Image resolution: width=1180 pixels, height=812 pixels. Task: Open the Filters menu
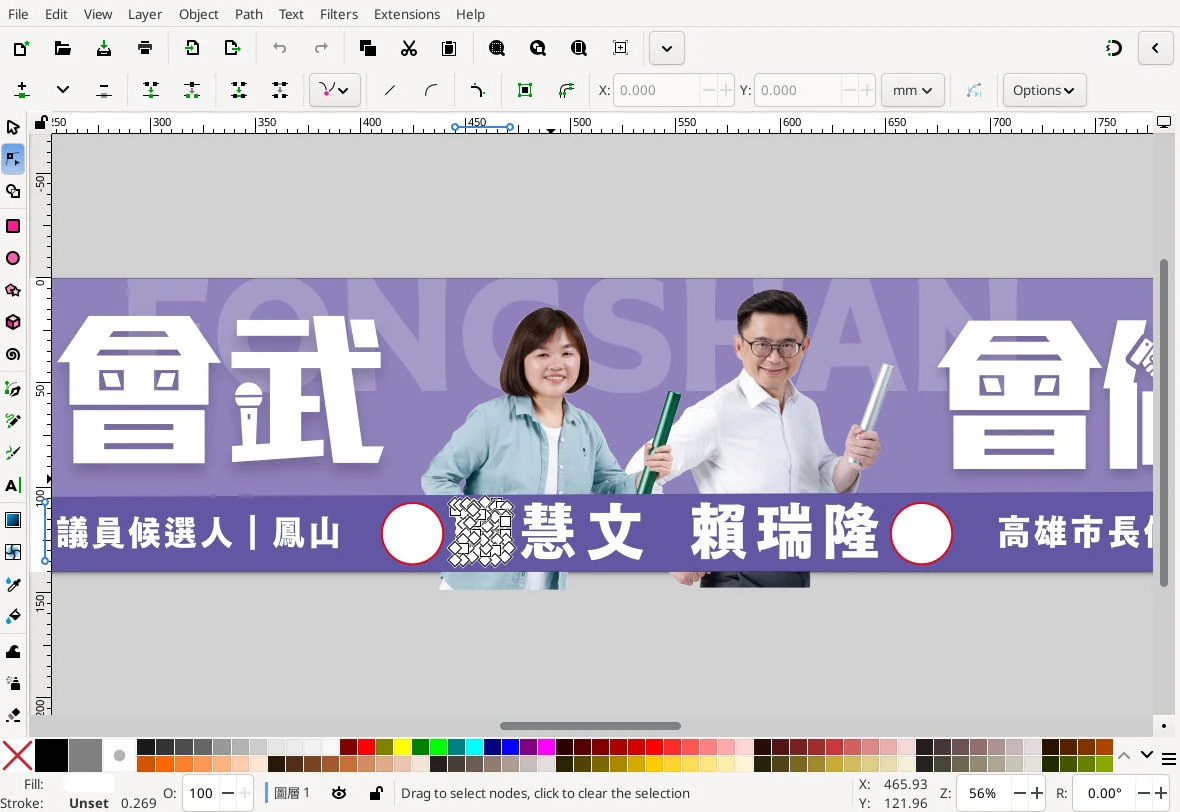(x=339, y=14)
